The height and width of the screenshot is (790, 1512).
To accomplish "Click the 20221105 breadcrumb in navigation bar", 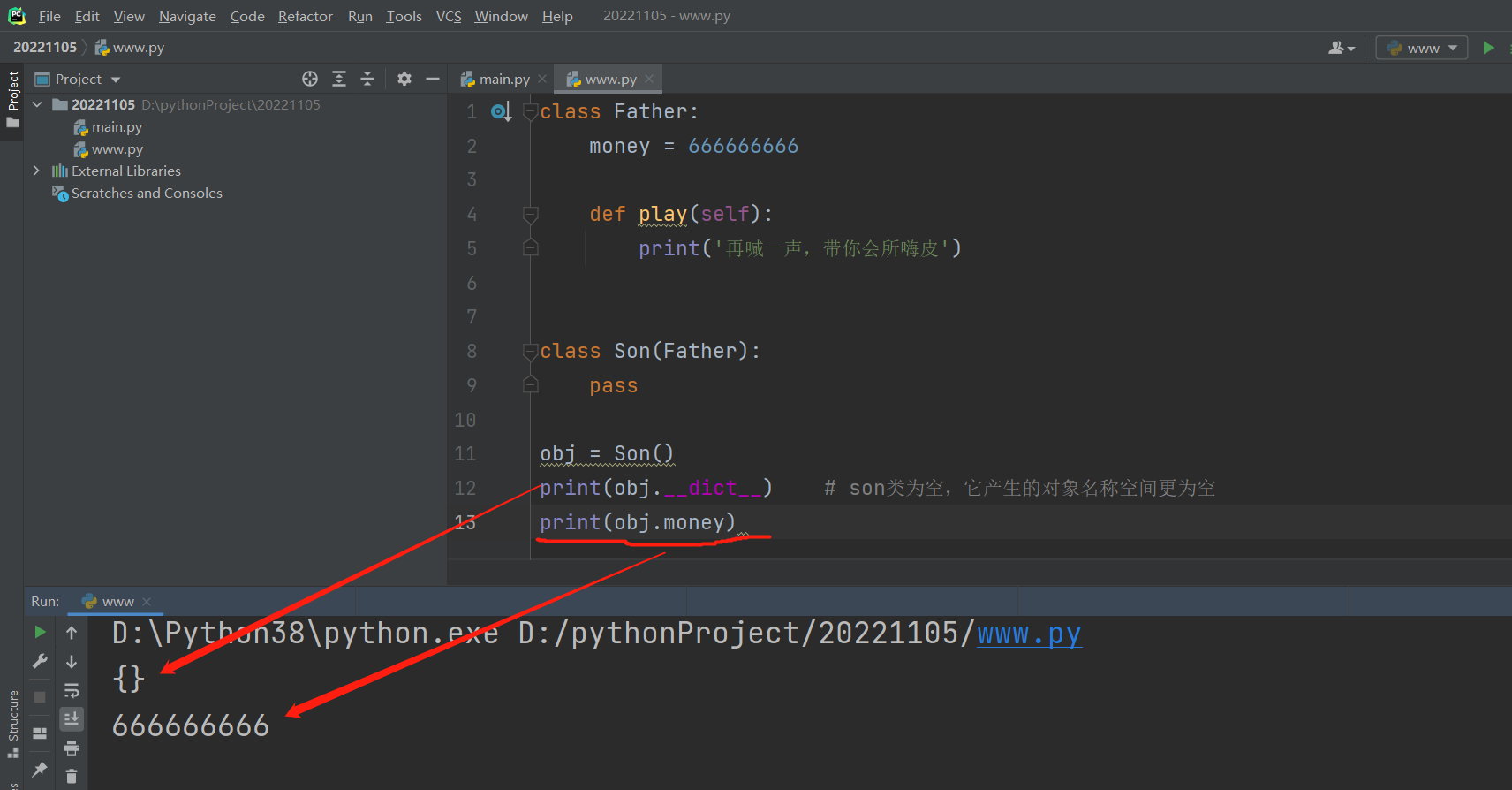I will [x=45, y=48].
